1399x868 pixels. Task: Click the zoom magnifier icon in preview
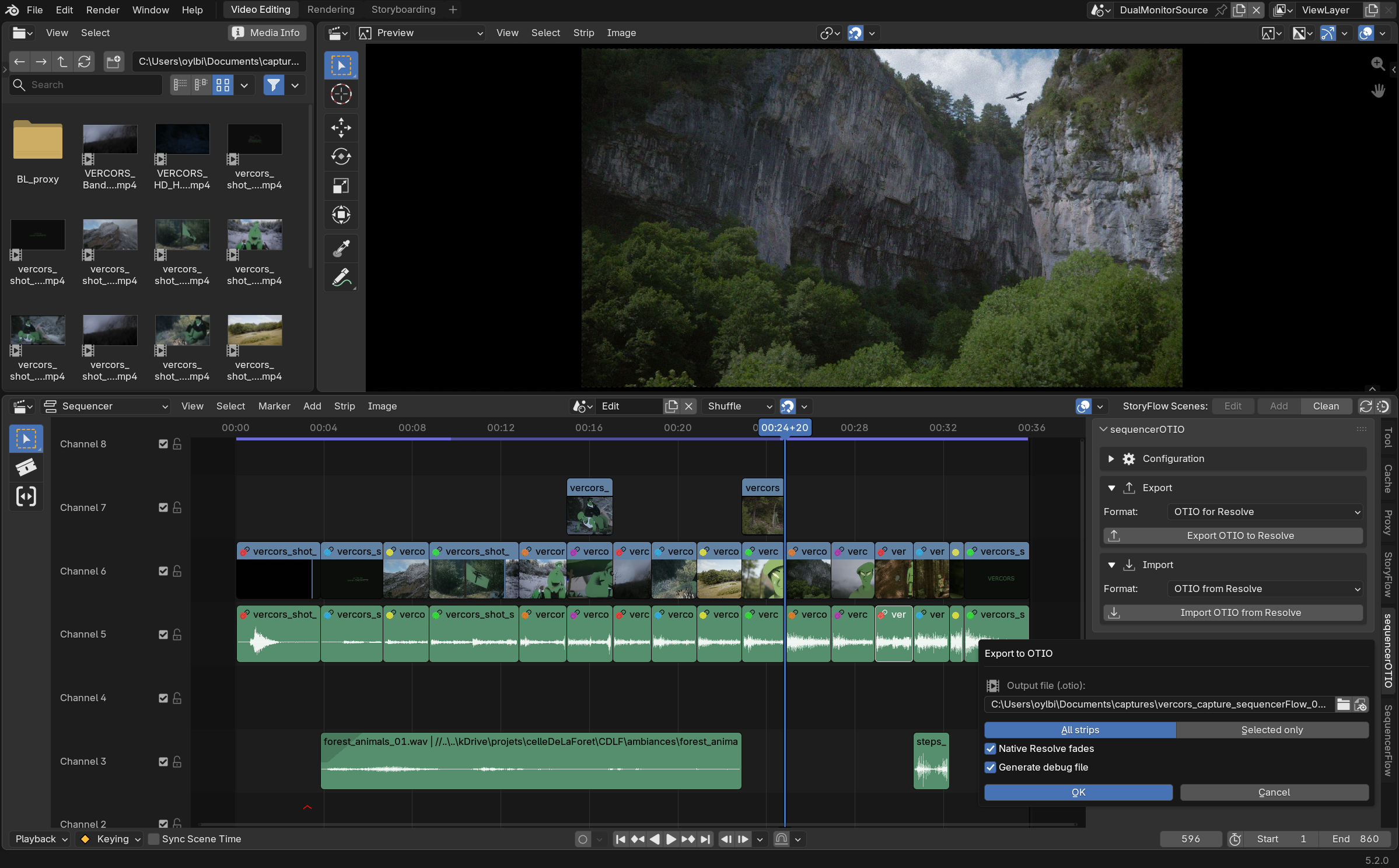point(1378,64)
